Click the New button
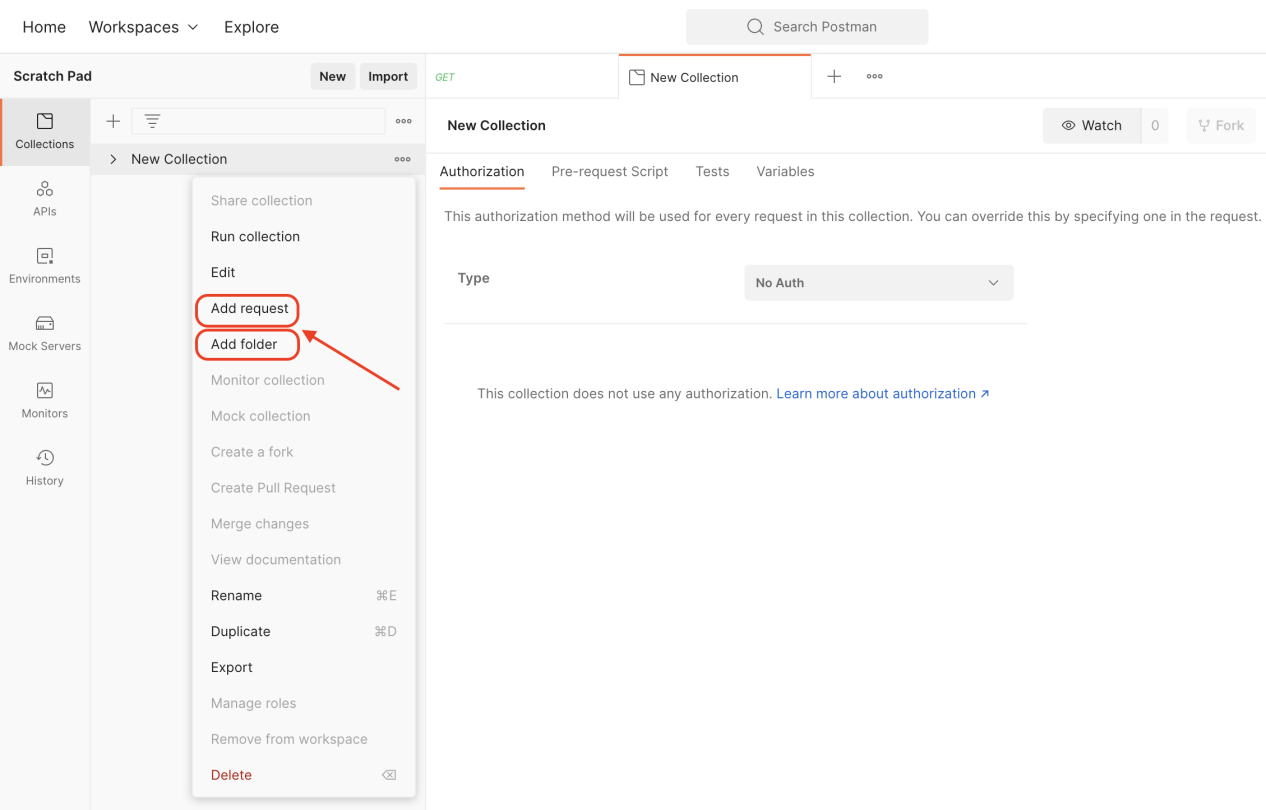Viewport: 1266px width, 810px height. coord(333,76)
